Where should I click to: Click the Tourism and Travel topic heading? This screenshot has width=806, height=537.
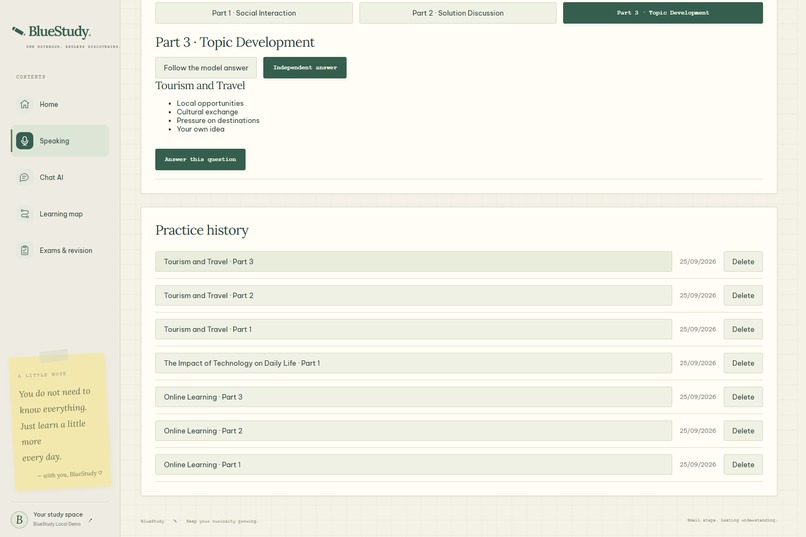[x=200, y=86]
